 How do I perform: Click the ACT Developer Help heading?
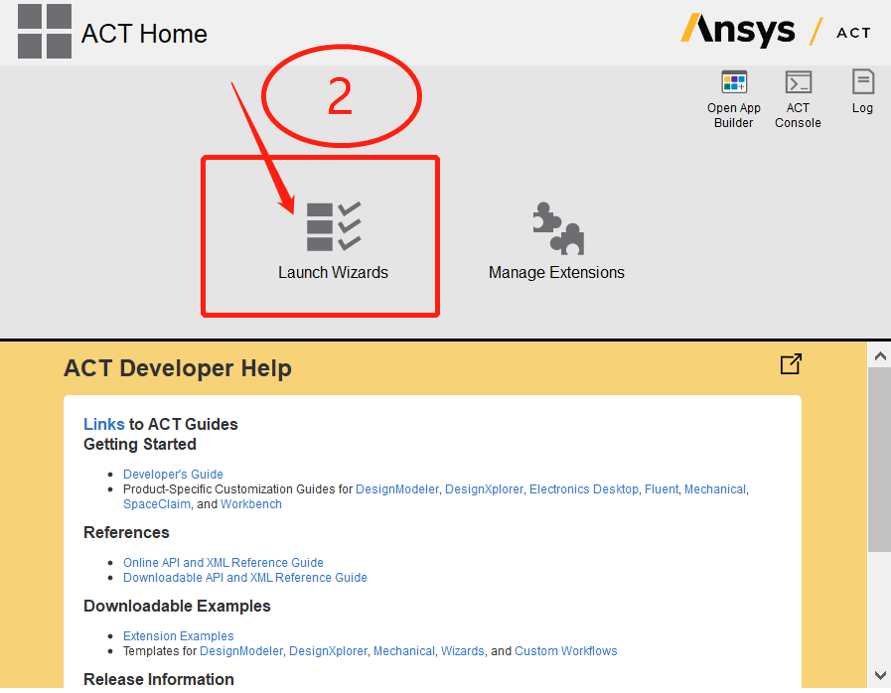(x=178, y=368)
